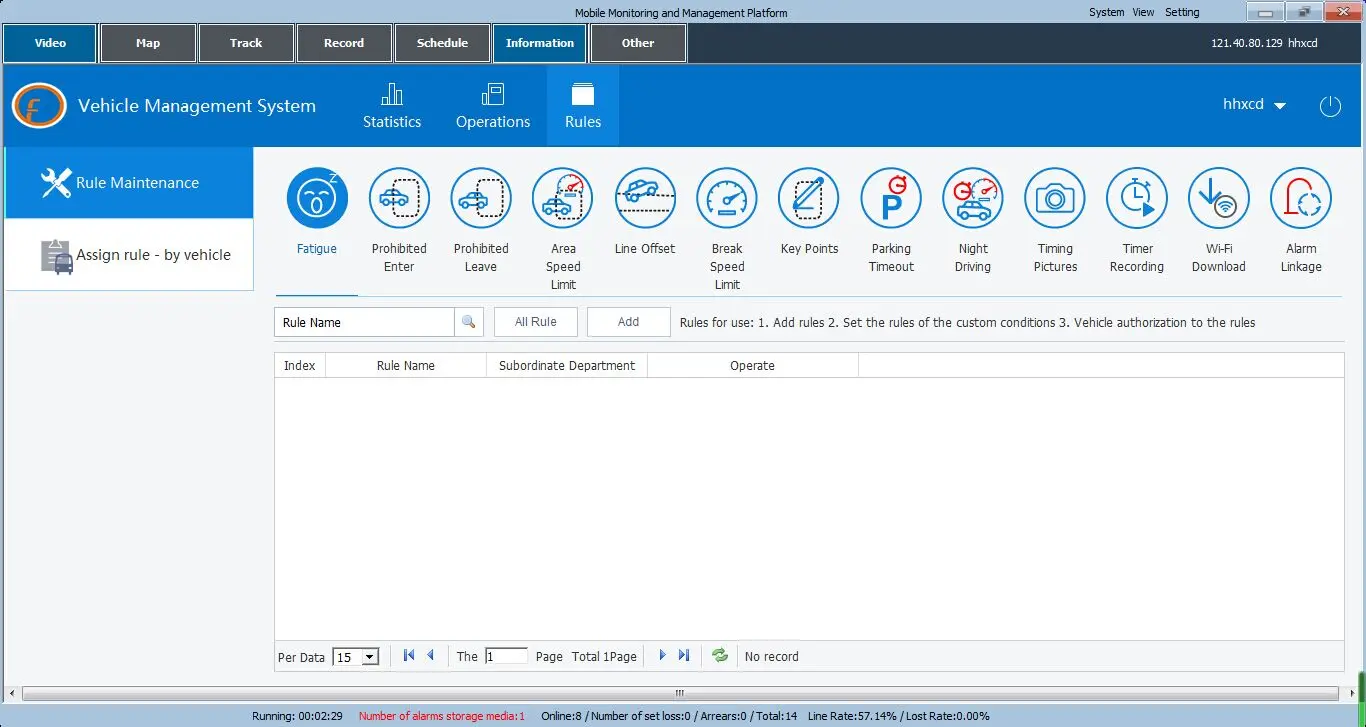Choose the Parking Timeout rule icon

(891, 199)
